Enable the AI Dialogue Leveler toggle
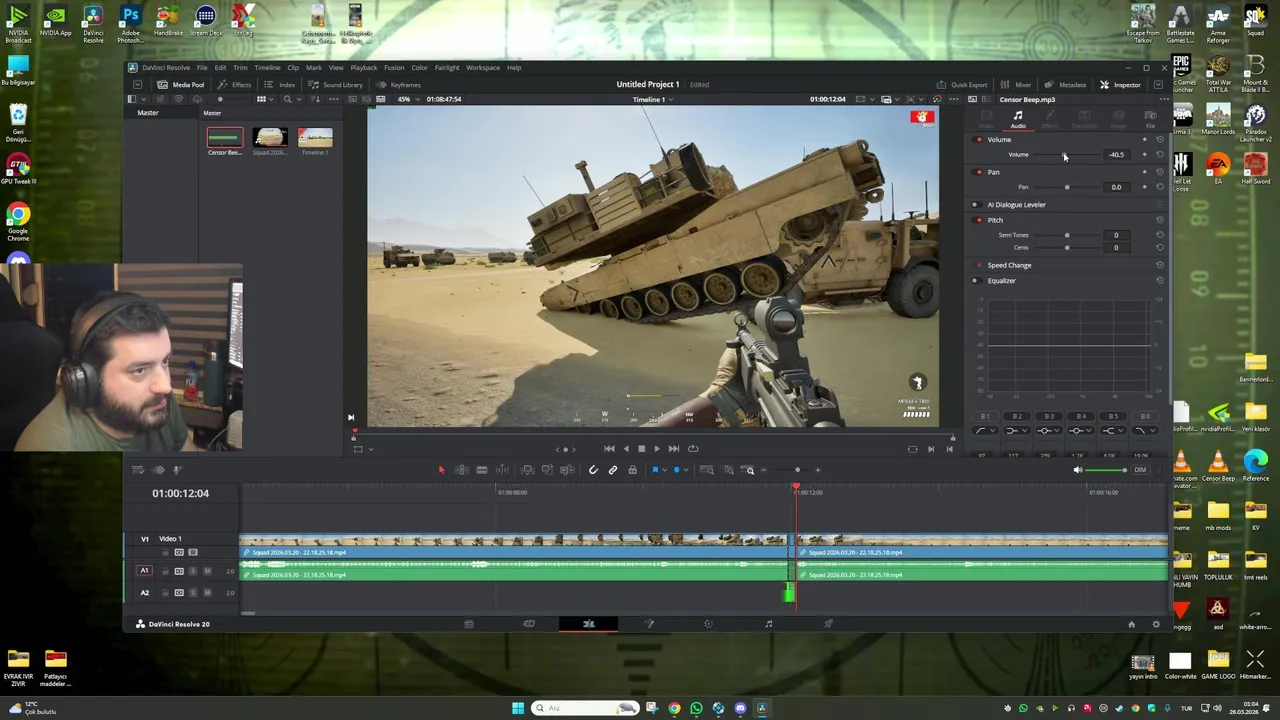1280x720 pixels. tap(975, 205)
